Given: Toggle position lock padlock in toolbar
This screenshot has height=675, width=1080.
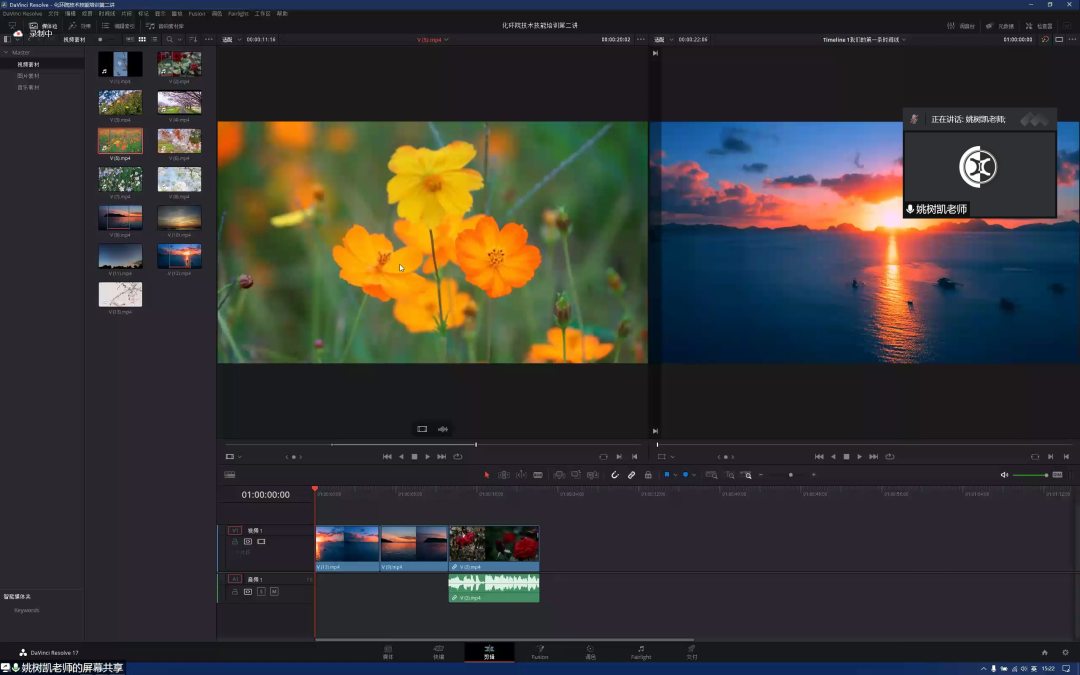Looking at the screenshot, I should pyautogui.click(x=648, y=475).
